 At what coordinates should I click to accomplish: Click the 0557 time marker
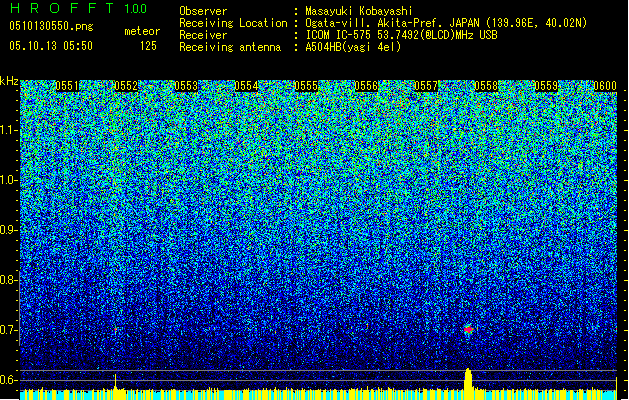pos(426,86)
